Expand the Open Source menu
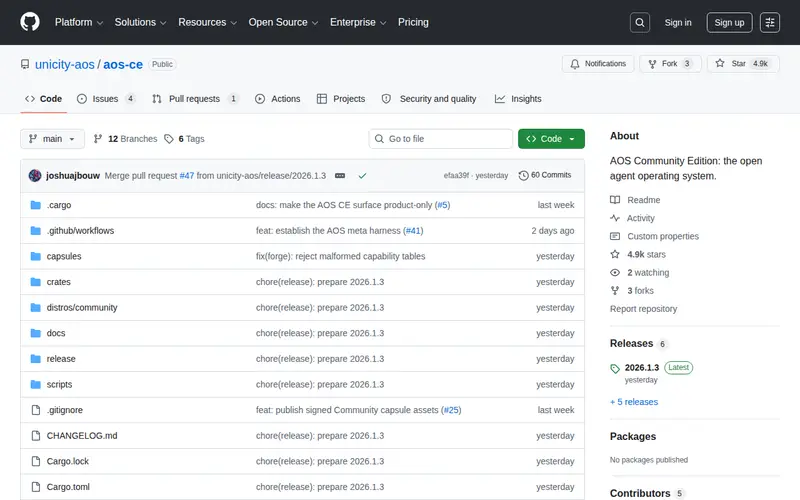 (x=283, y=22)
